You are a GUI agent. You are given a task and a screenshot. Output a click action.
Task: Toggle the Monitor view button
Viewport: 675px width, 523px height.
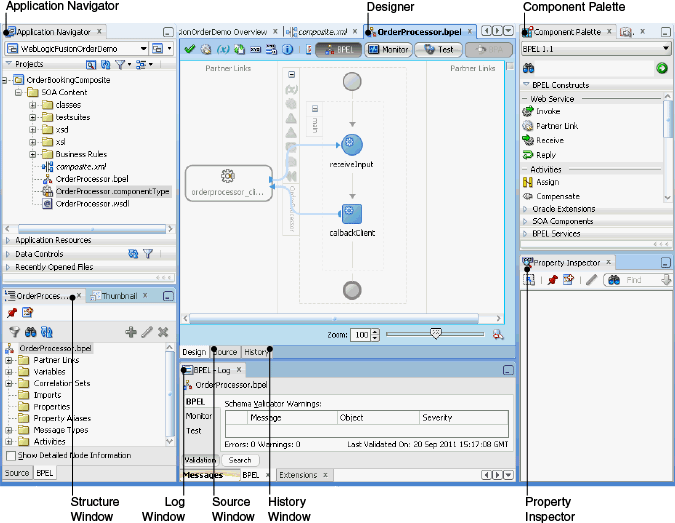tap(388, 50)
